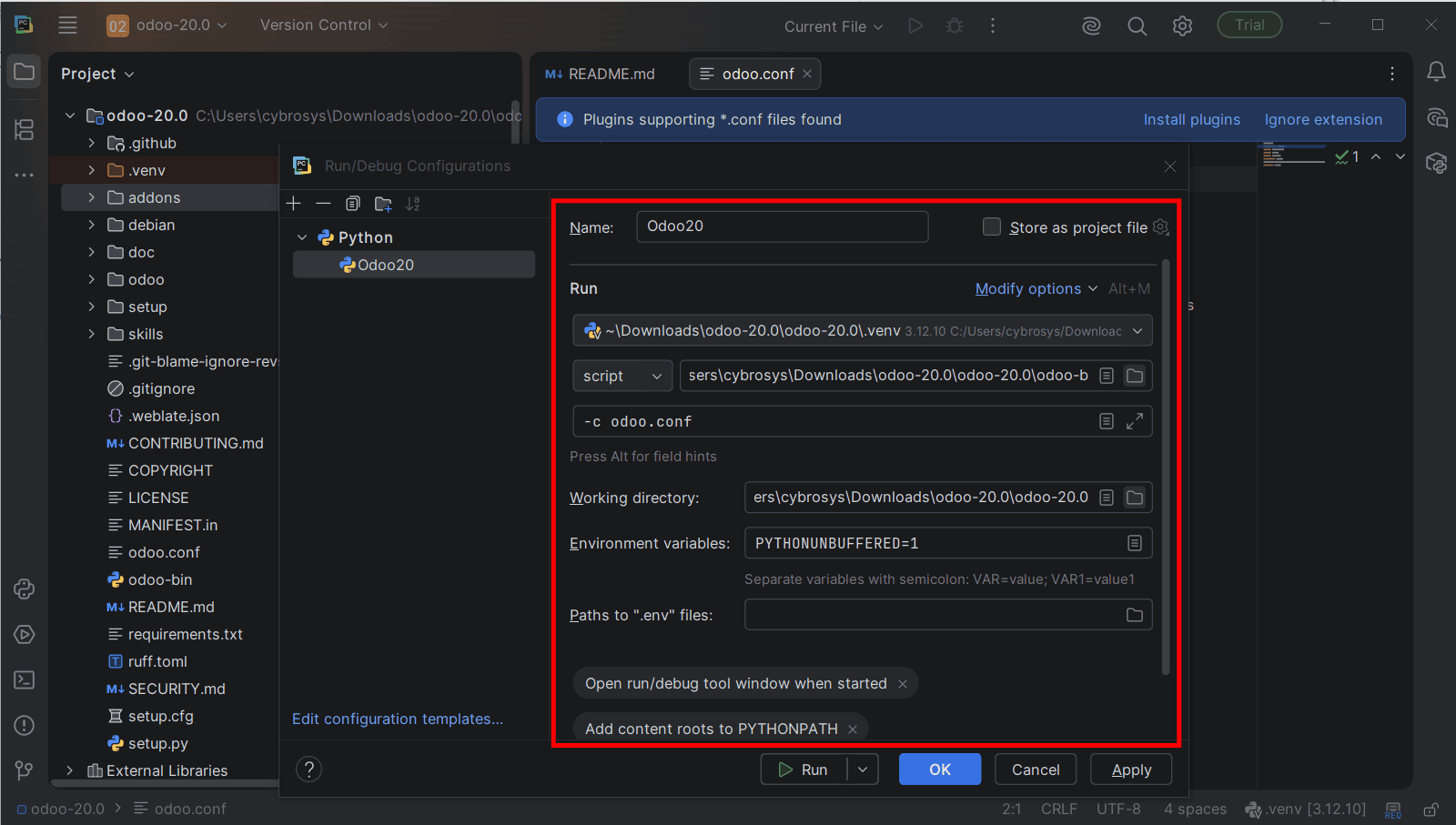Open the Terminal tool window
This screenshot has height=825, width=1456.
[x=25, y=679]
